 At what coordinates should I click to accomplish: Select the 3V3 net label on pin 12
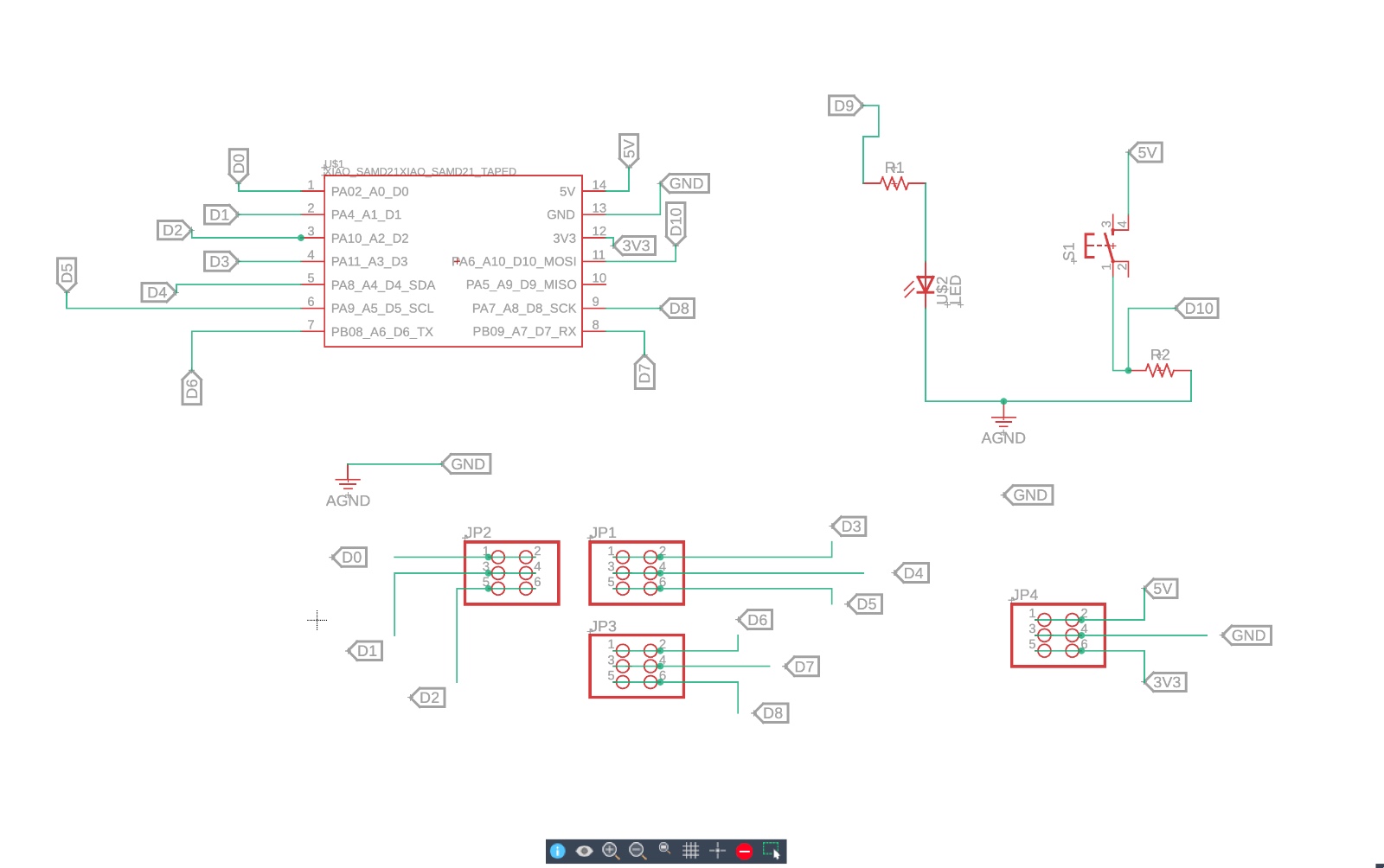tap(637, 246)
